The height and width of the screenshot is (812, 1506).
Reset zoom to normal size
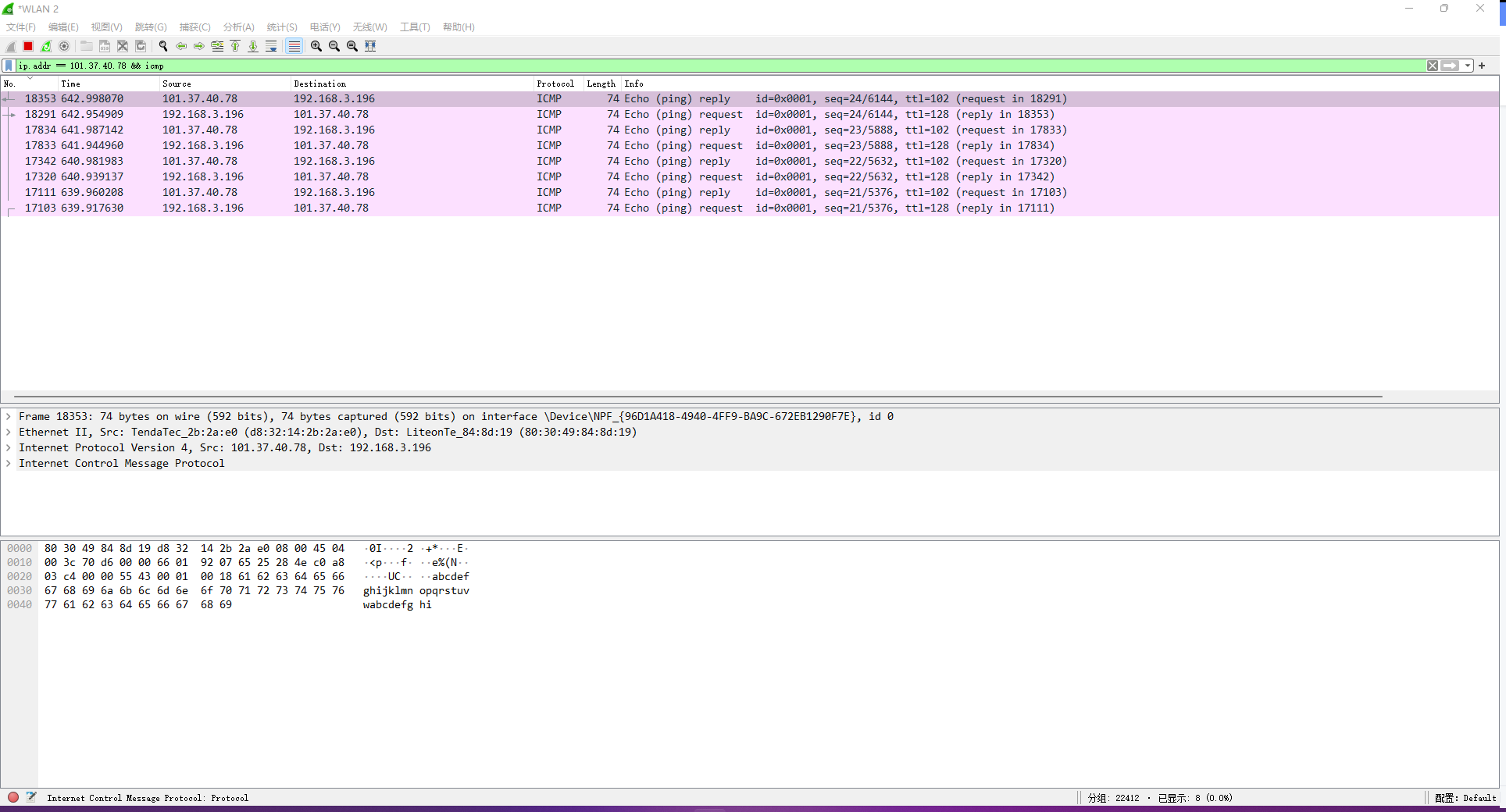[x=352, y=46]
